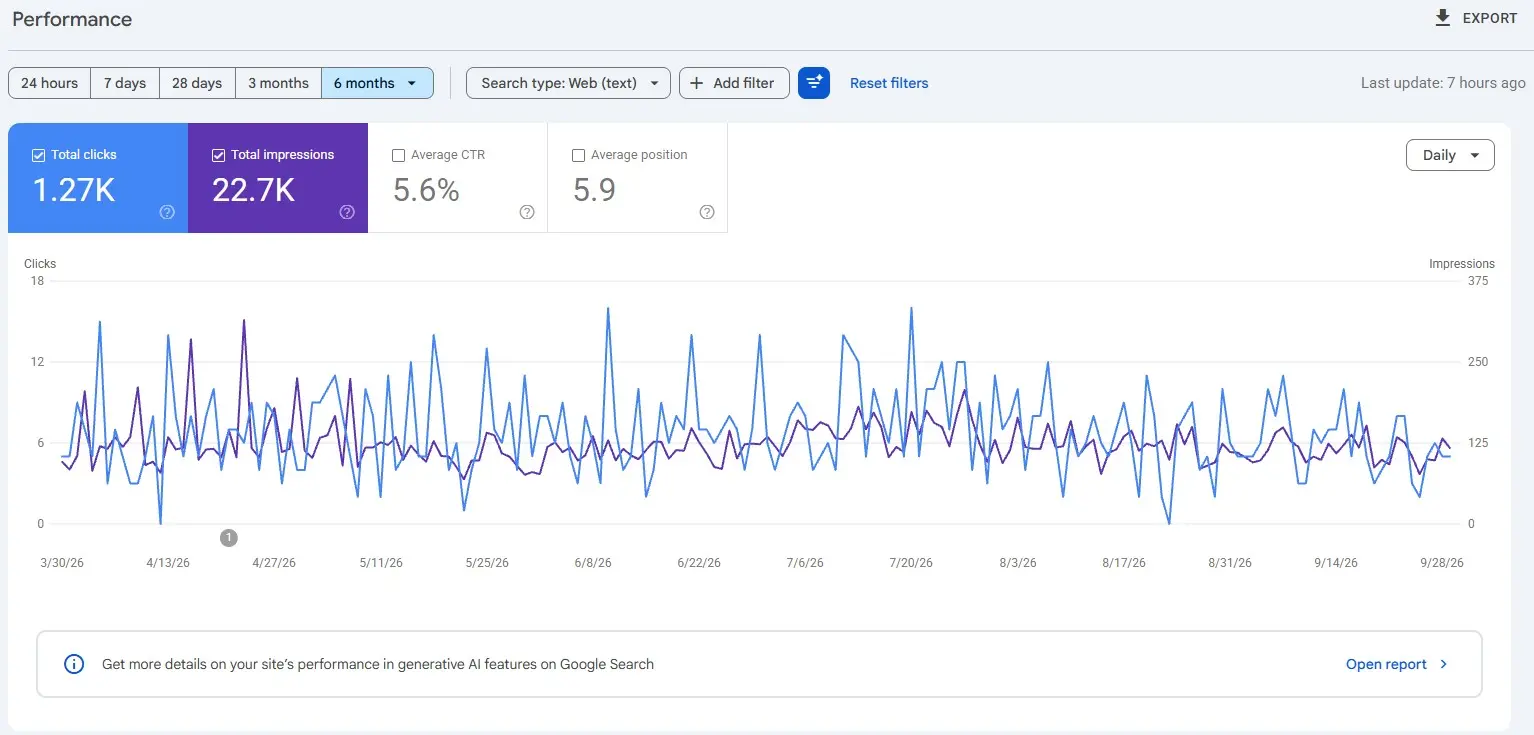Click the Clicks axis title
Screen dimensions: 1534x735
click(40, 264)
